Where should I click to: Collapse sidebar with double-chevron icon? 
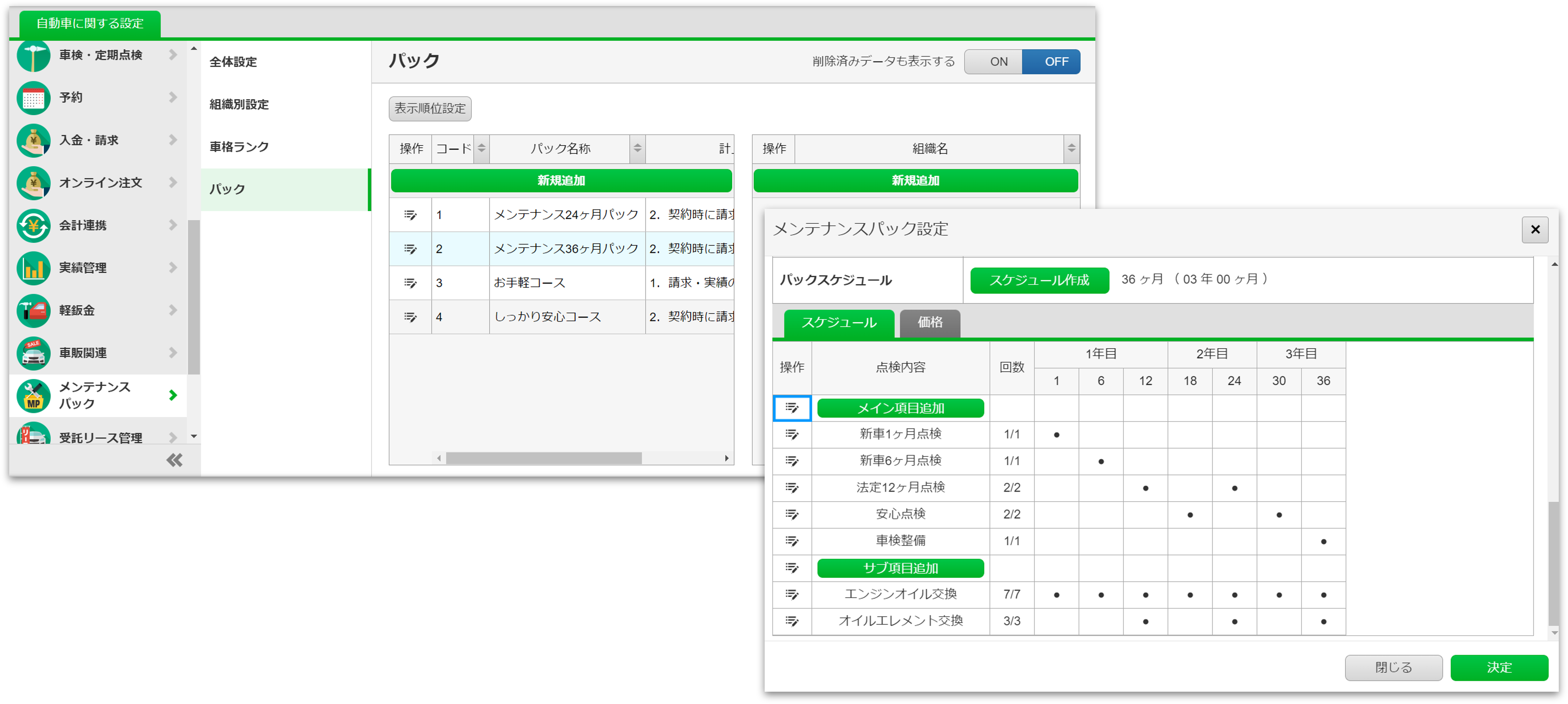pyautogui.click(x=174, y=460)
